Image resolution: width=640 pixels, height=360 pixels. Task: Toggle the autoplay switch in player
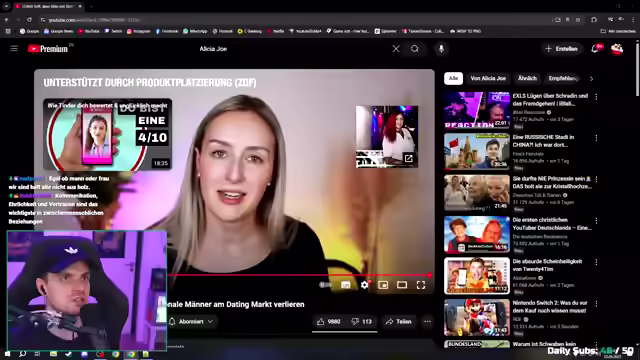(325, 285)
